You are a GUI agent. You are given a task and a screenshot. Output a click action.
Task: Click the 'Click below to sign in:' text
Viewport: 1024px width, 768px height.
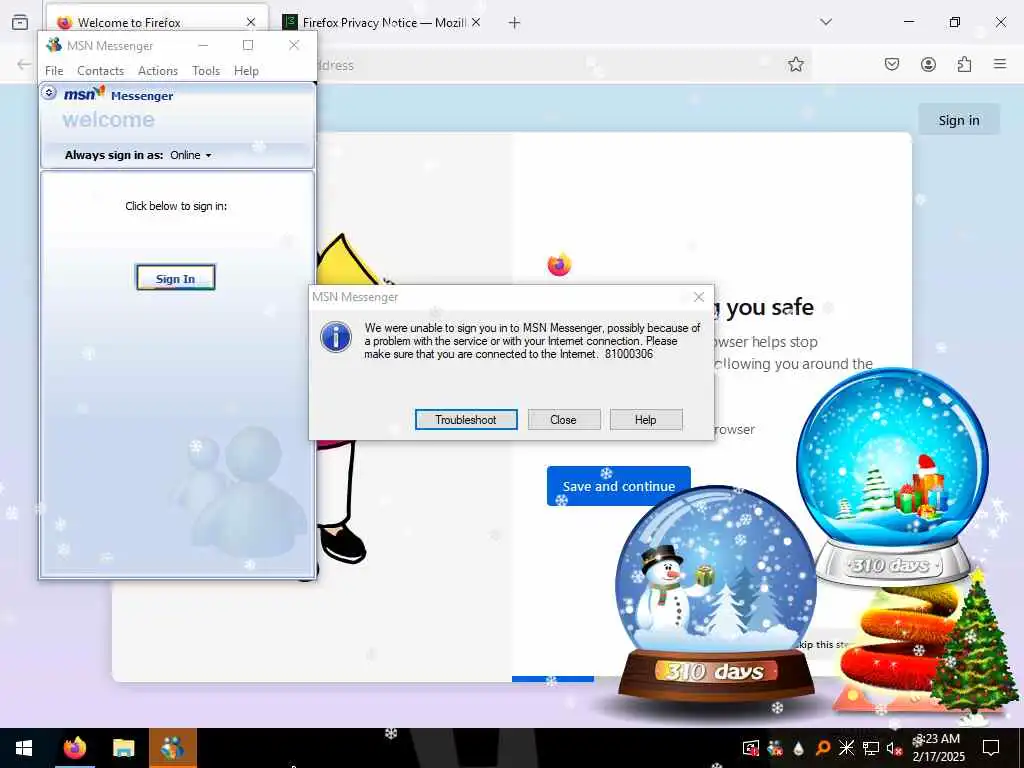click(x=176, y=206)
